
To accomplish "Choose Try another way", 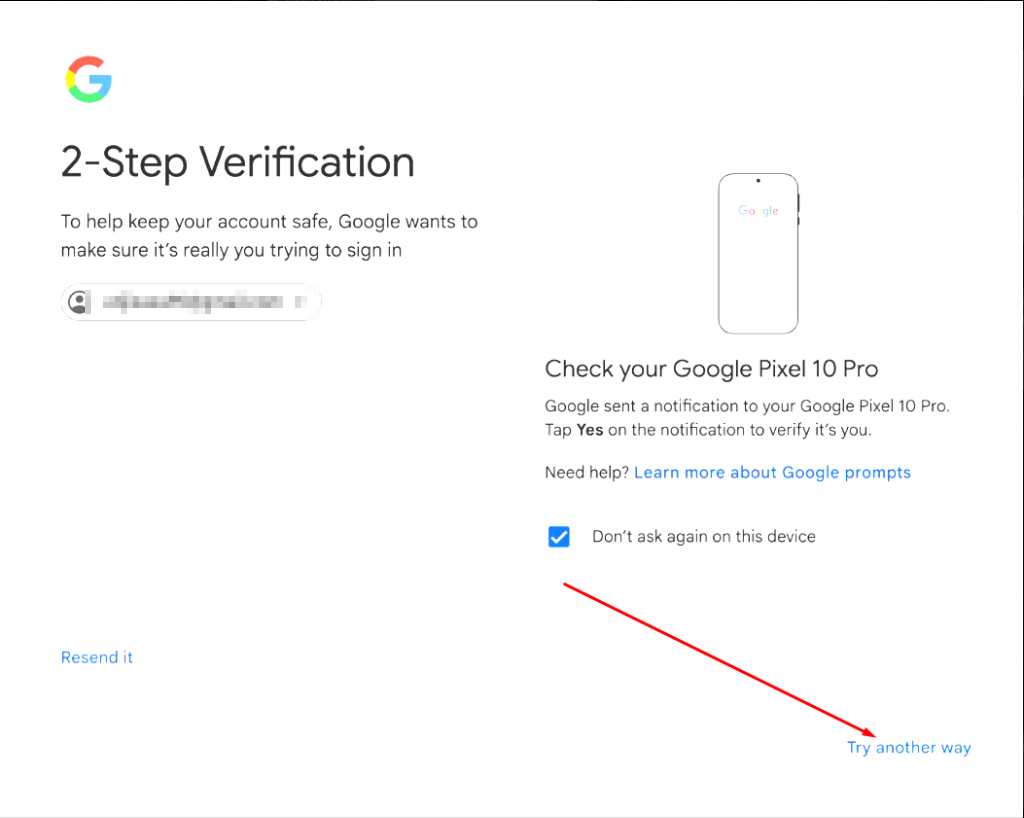I will [x=908, y=747].
